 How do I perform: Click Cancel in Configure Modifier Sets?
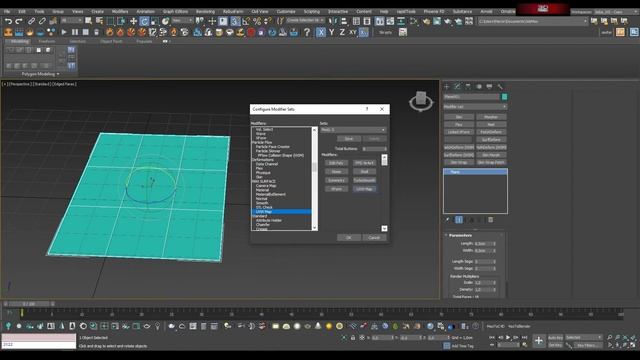[x=374, y=238]
